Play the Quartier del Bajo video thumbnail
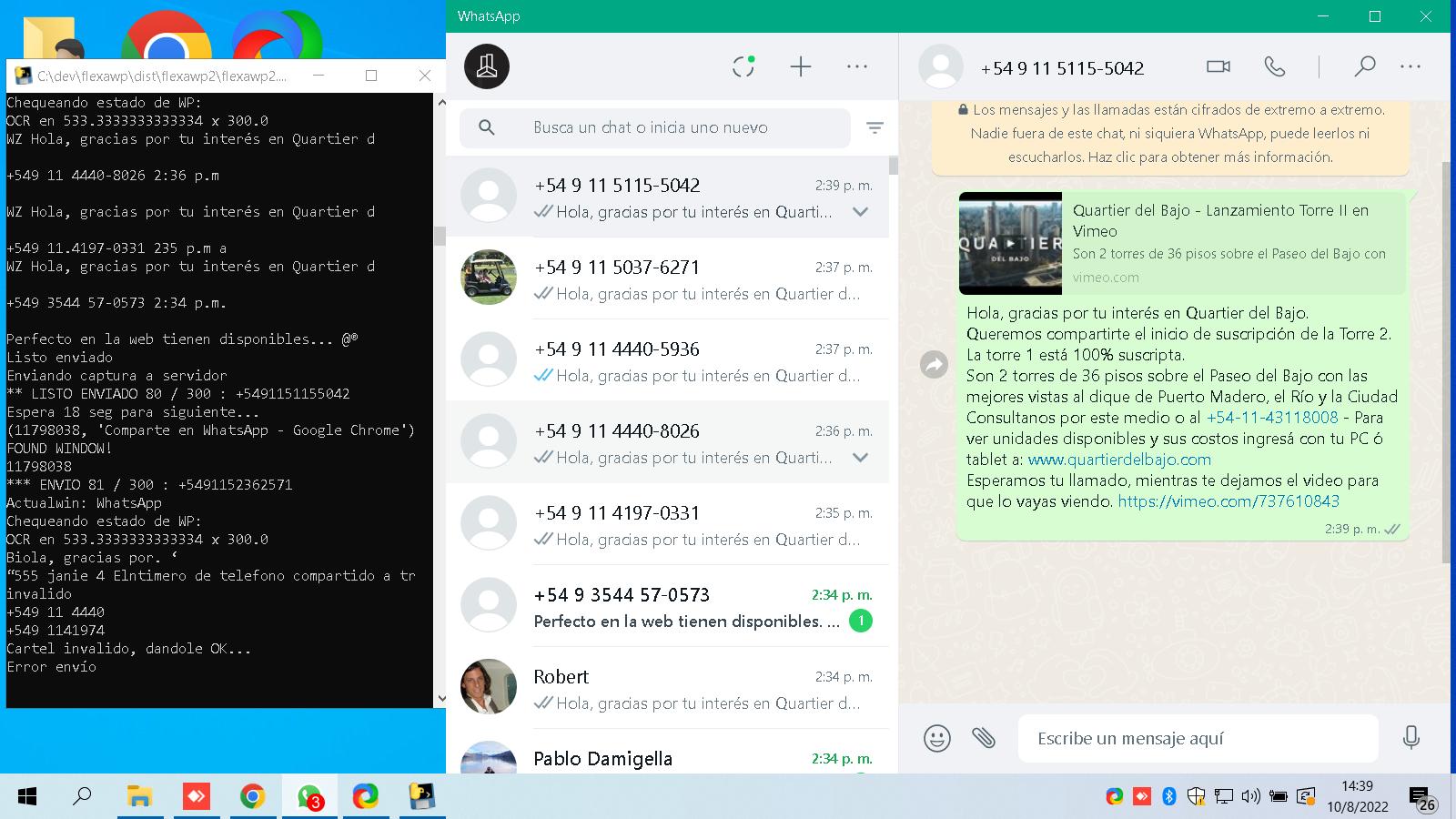The image size is (1456, 819). (1010, 243)
